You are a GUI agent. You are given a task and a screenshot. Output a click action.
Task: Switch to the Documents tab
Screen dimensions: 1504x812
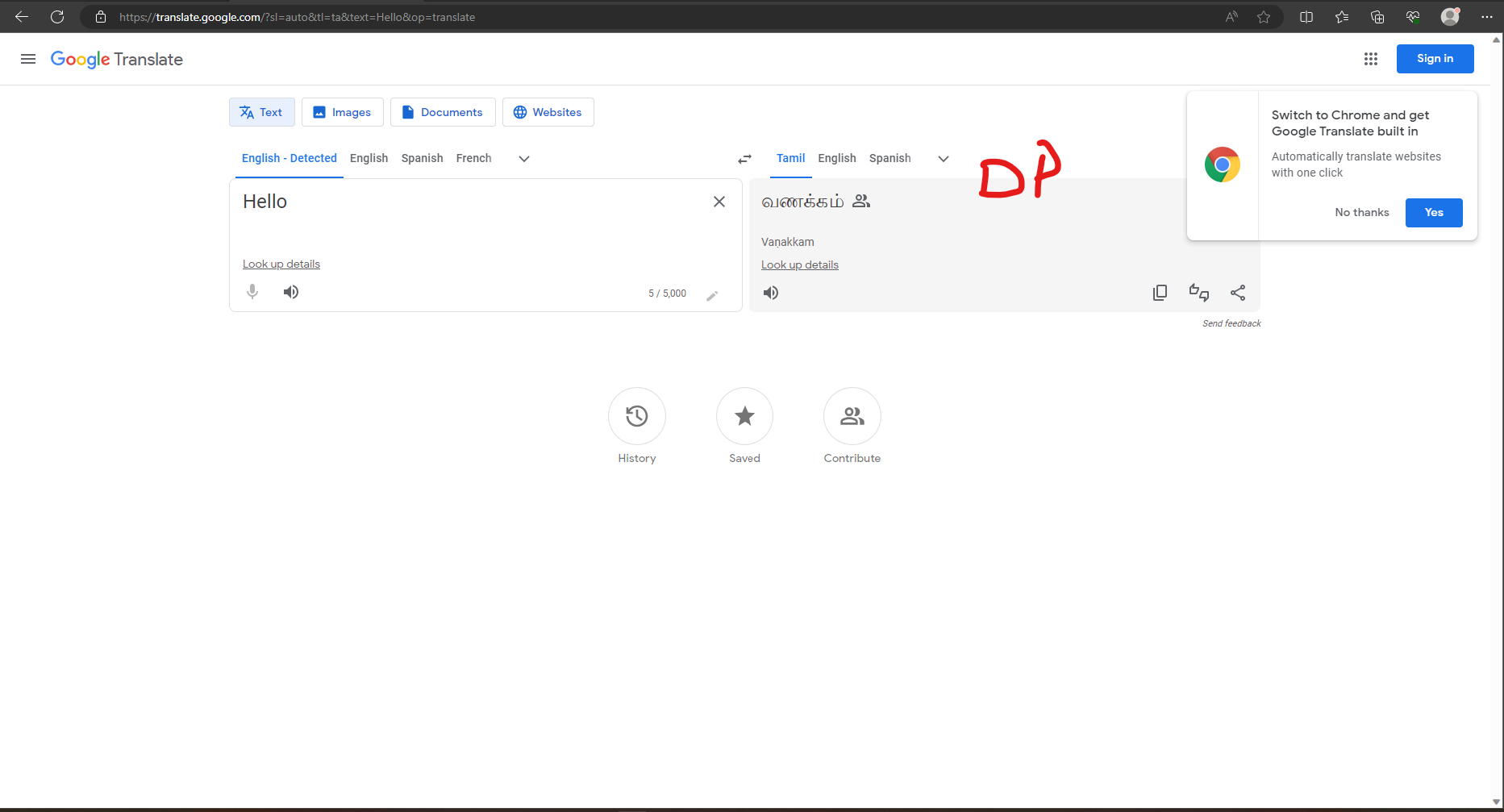442,111
